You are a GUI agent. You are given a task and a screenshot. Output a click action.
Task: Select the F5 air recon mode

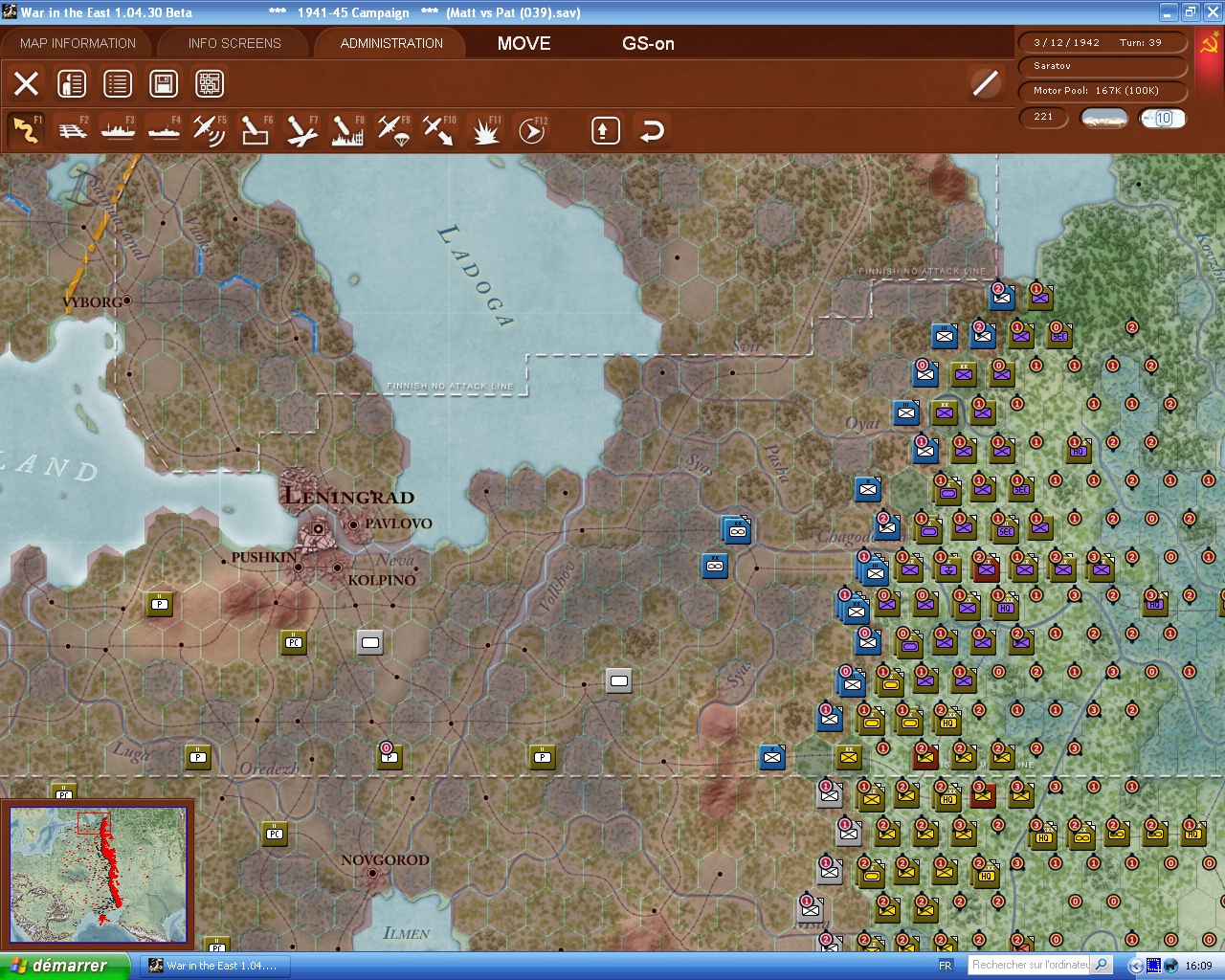210,130
